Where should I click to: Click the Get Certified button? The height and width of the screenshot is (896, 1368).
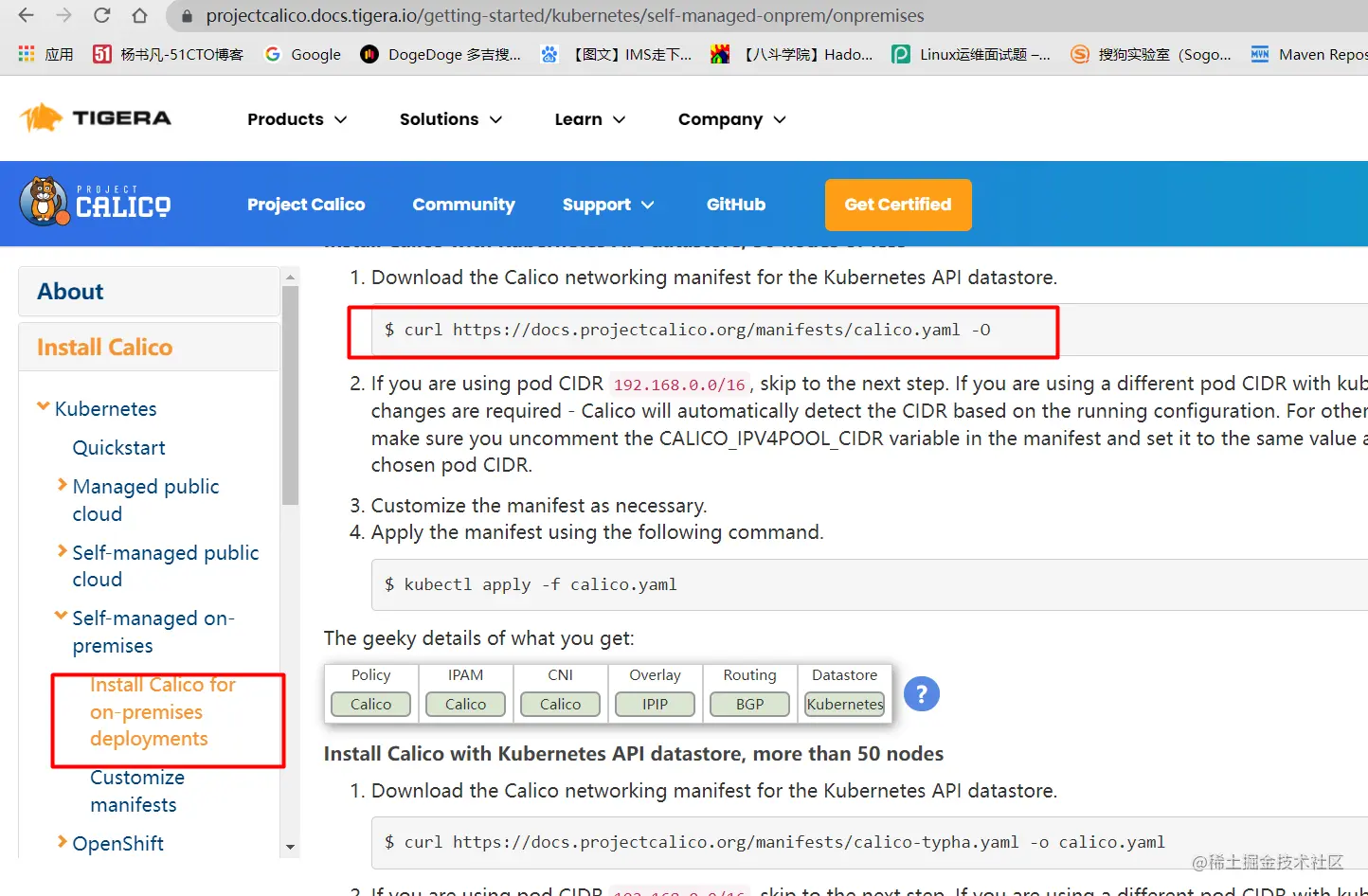898,205
